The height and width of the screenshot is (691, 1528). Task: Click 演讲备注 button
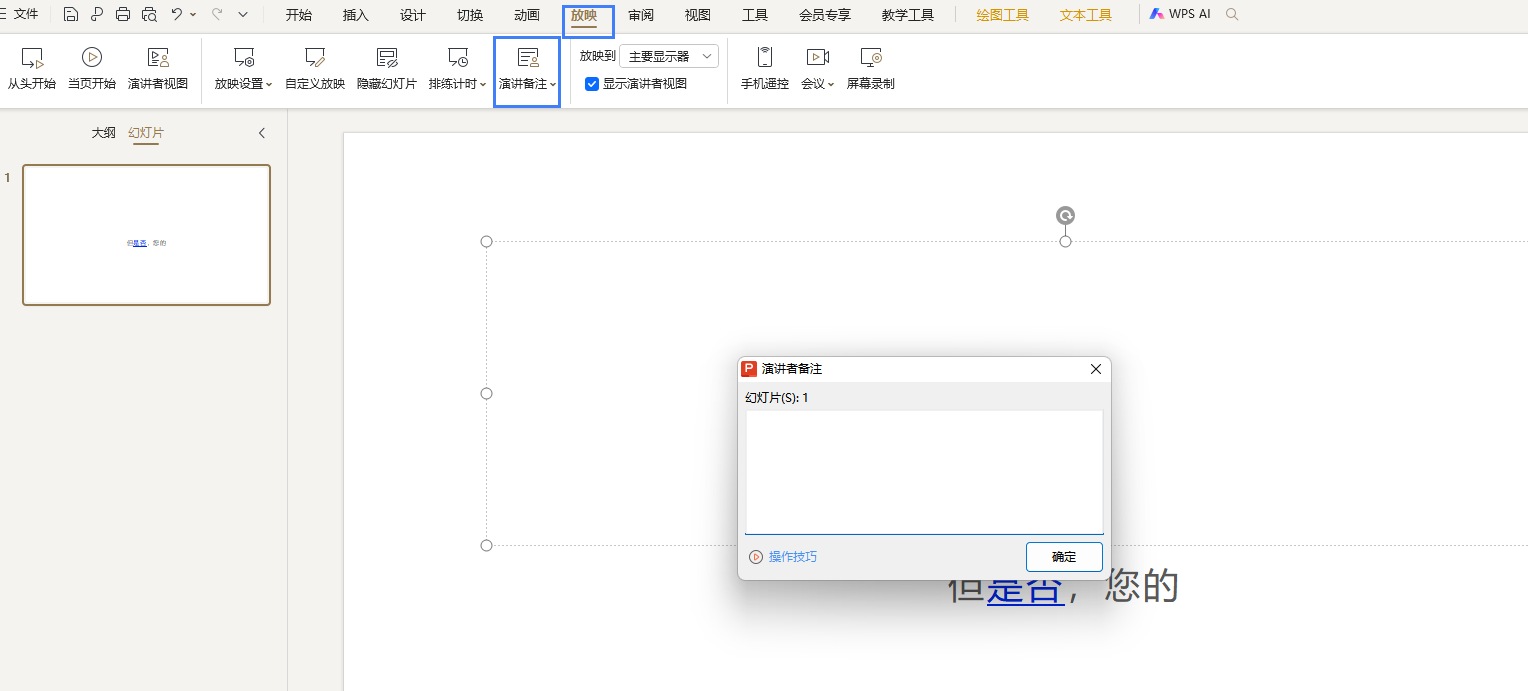point(527,69)
